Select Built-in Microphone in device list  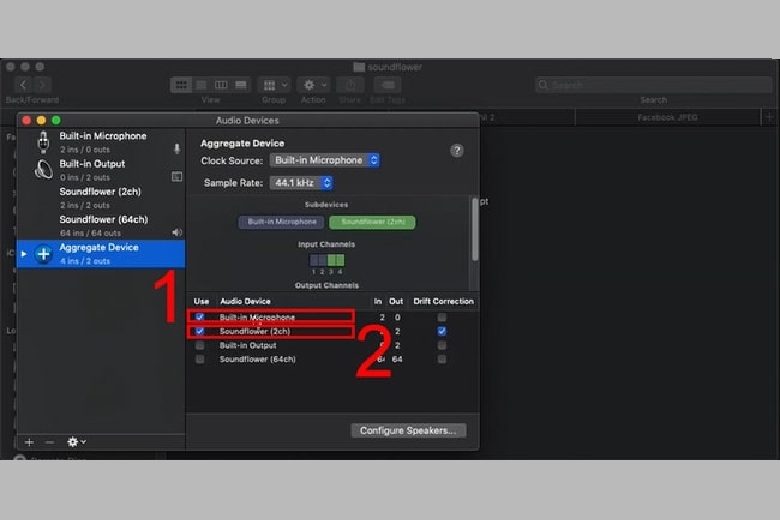pyautogui.click(x=101, y=142)
